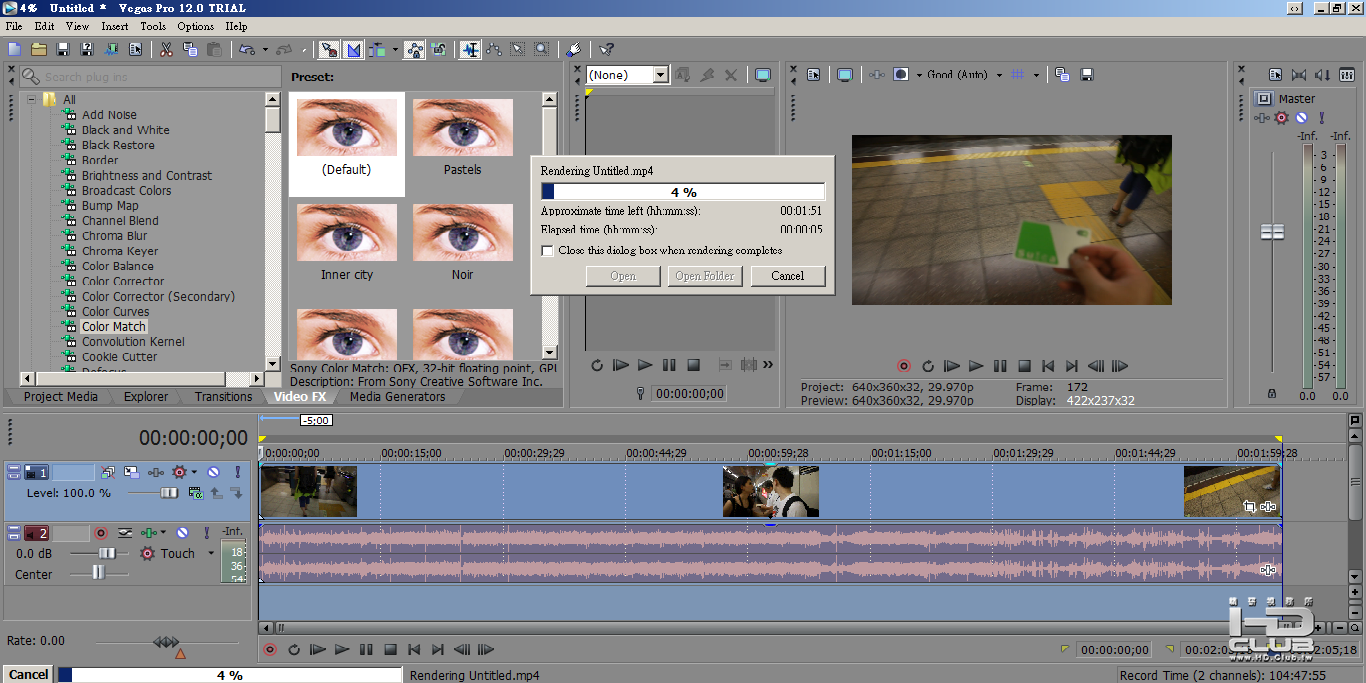Collapse the All folder in plug-in tree
The image size is (1366, 683).
pyautogui.click(x=31, y=99)
